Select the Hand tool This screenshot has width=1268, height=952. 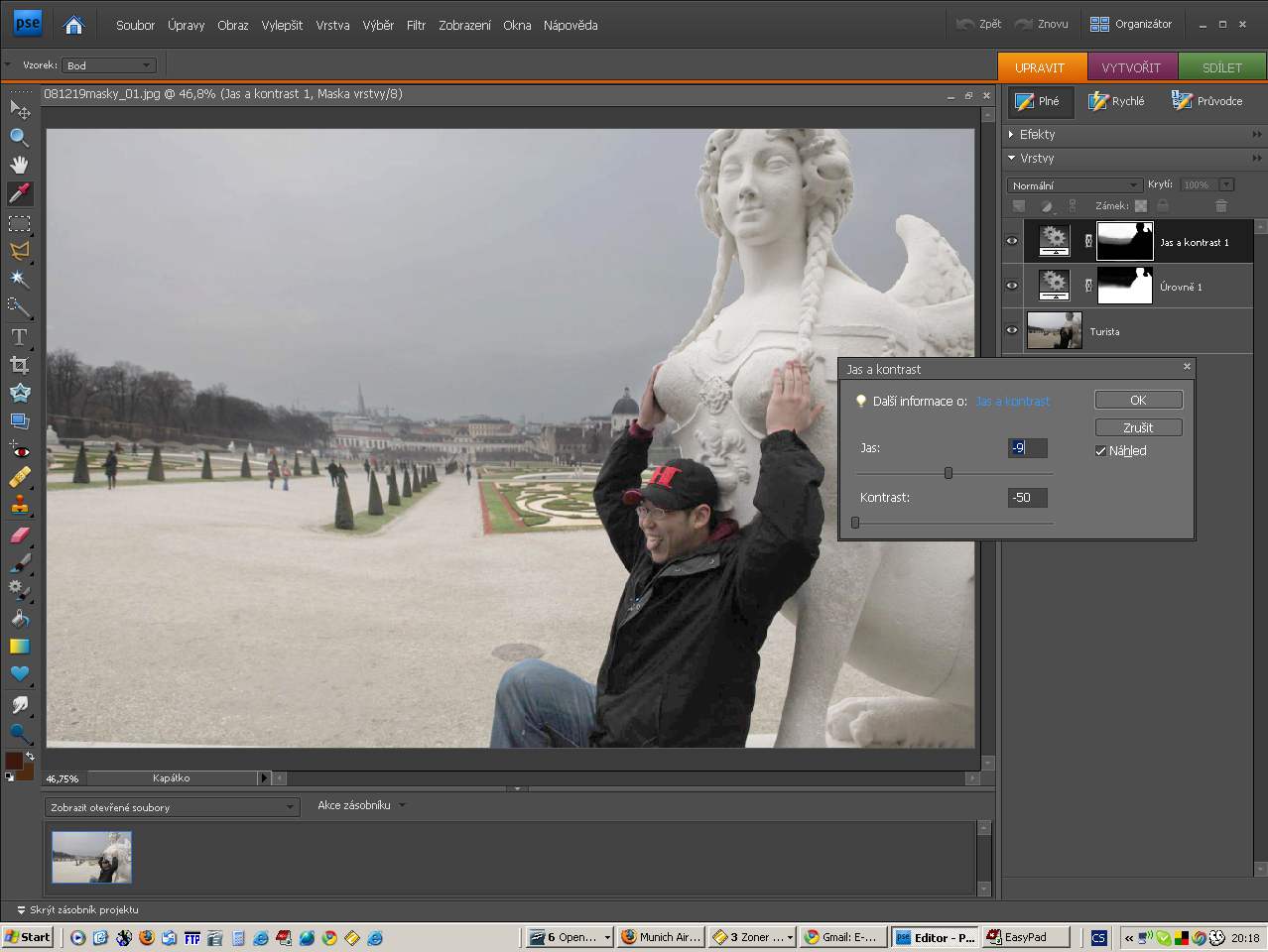19,165
